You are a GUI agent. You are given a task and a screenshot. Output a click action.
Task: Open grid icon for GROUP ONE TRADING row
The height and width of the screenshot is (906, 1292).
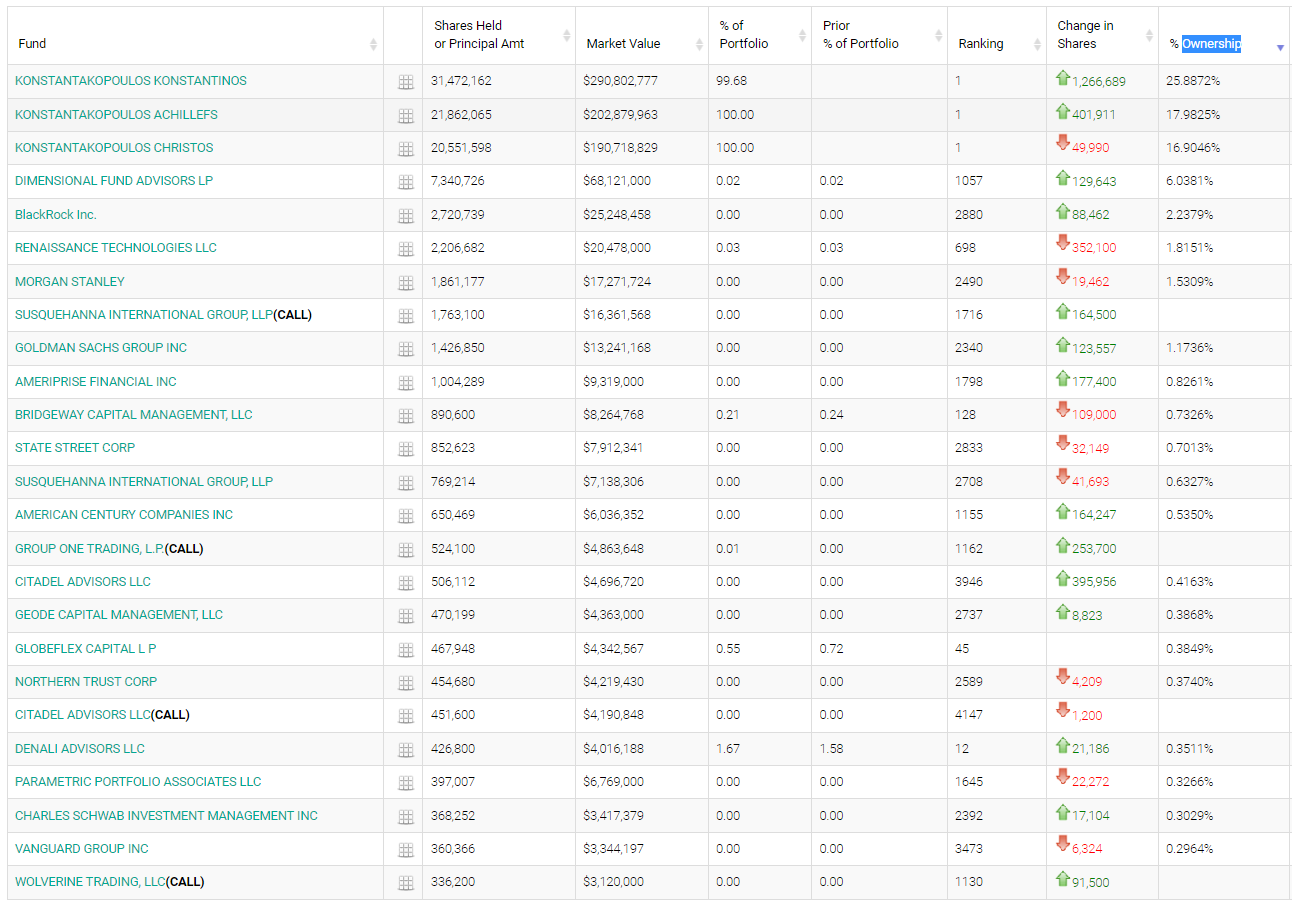405,550
